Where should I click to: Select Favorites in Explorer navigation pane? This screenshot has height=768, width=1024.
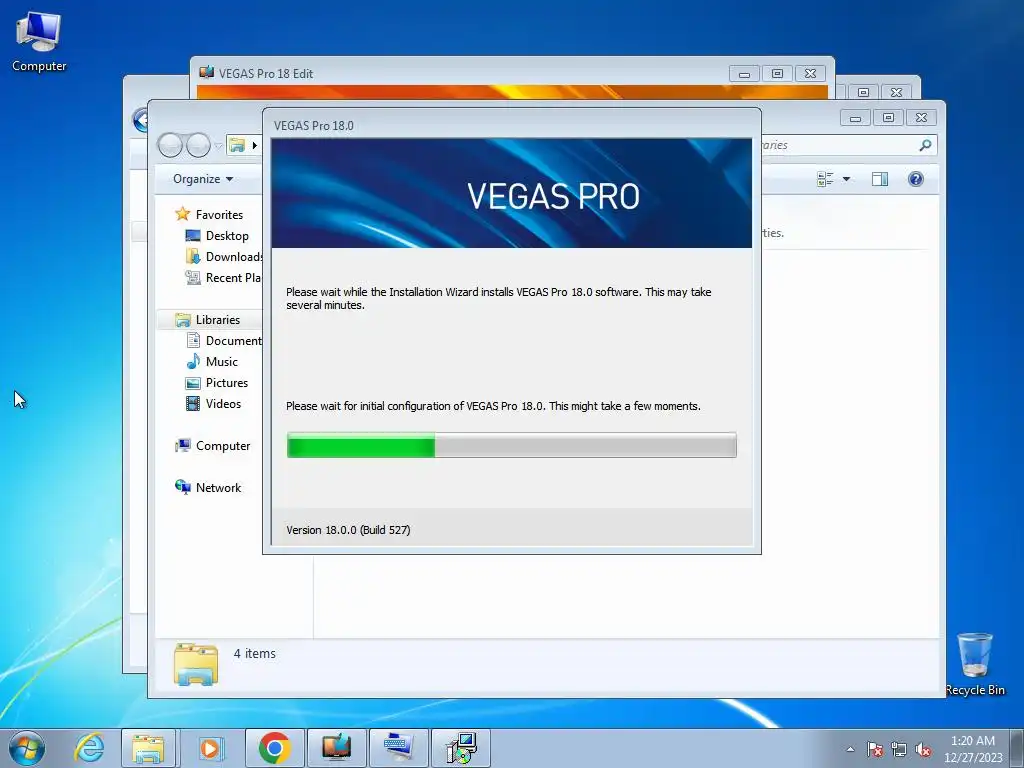218,214
